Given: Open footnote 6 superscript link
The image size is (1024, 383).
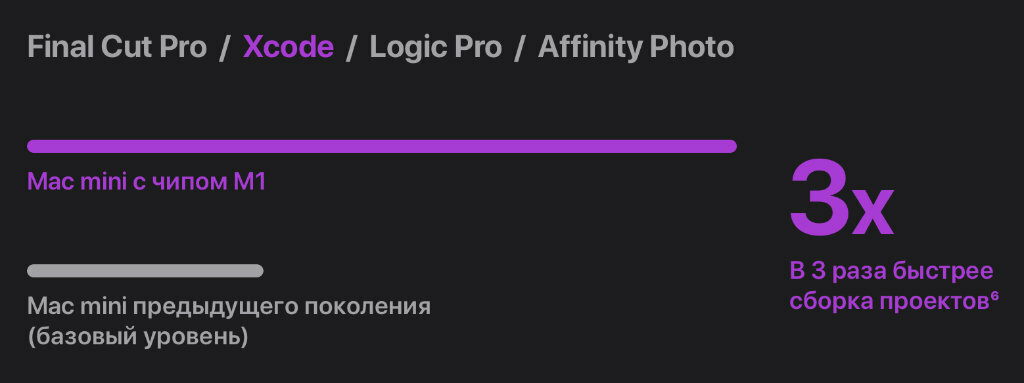Looking at the screenshot, I should point(995,297).
